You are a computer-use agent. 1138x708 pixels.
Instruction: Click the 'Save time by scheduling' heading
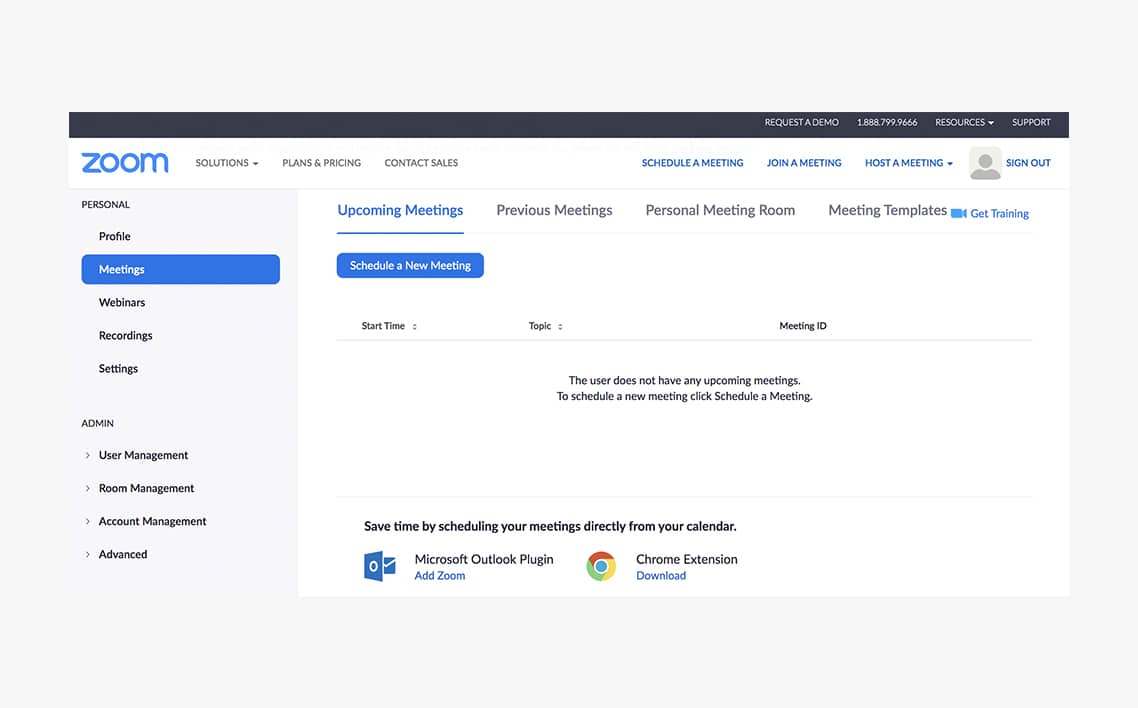[550, 527]
